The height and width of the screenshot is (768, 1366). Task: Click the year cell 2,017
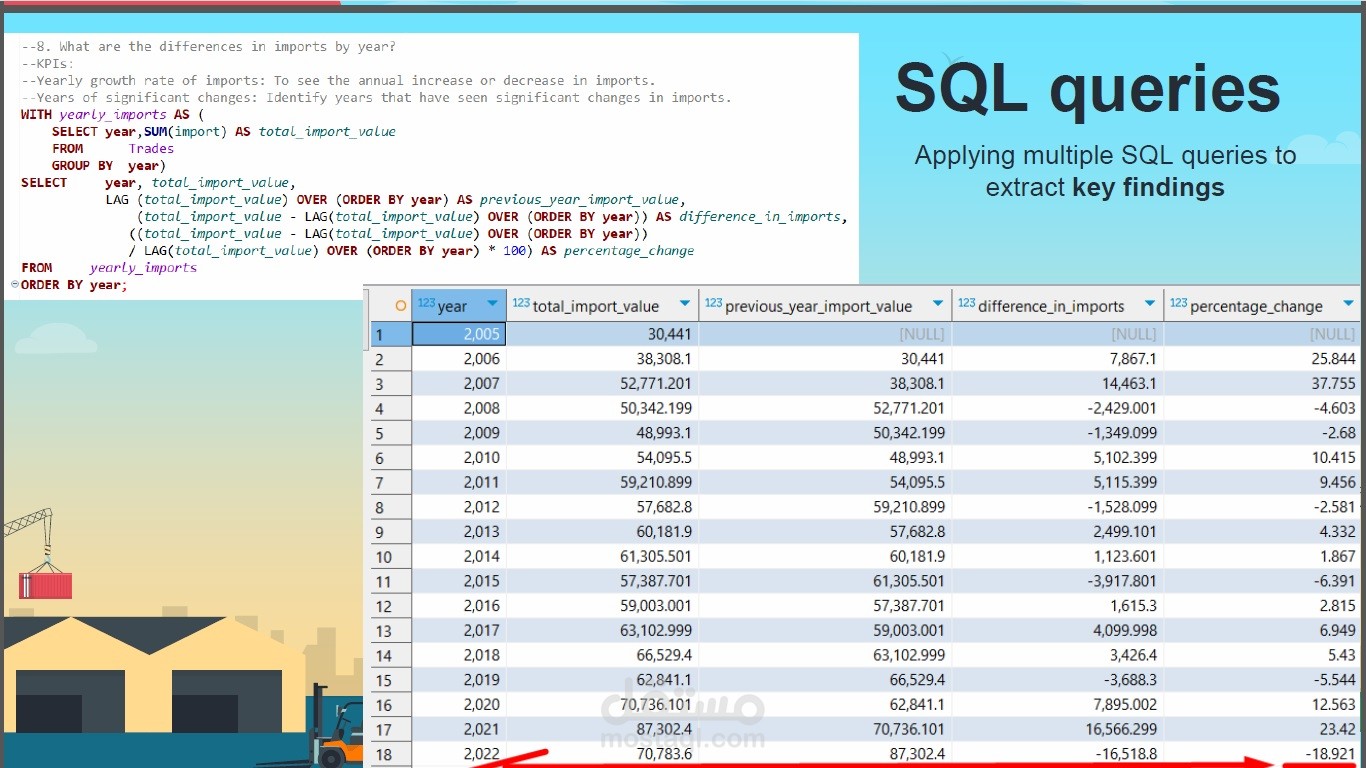point(459,631)
